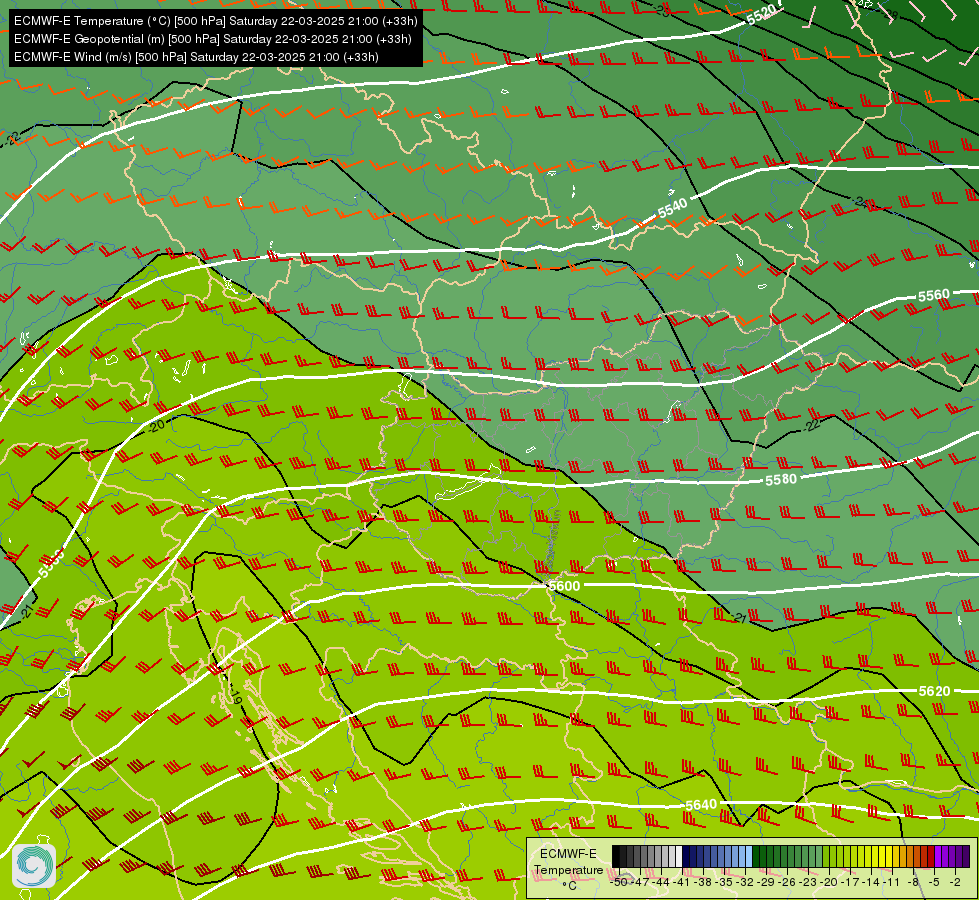Image resolution: width=979 pixels, height=900 pixels.
Task: Click the -41 value under the colorbar
Action: tap(682, 883)
